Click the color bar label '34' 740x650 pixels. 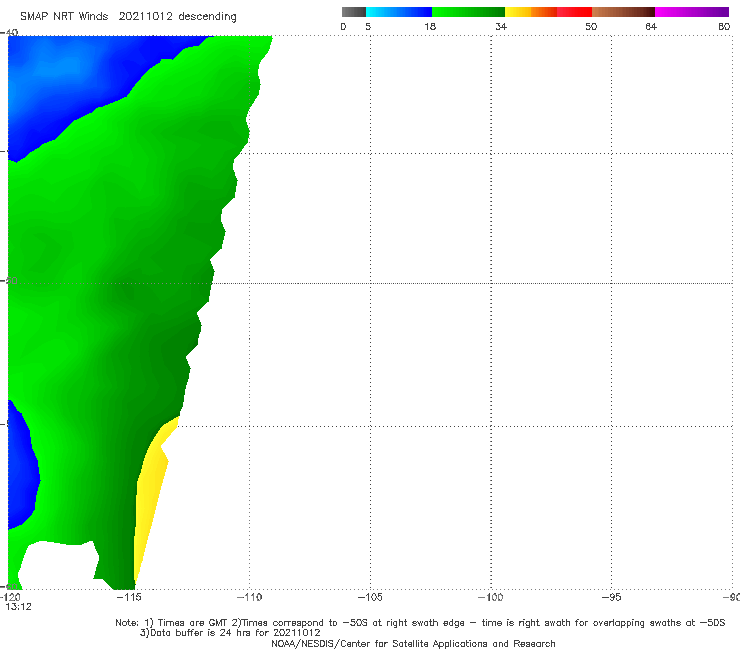pyautogui.click(x=501, y=26)
